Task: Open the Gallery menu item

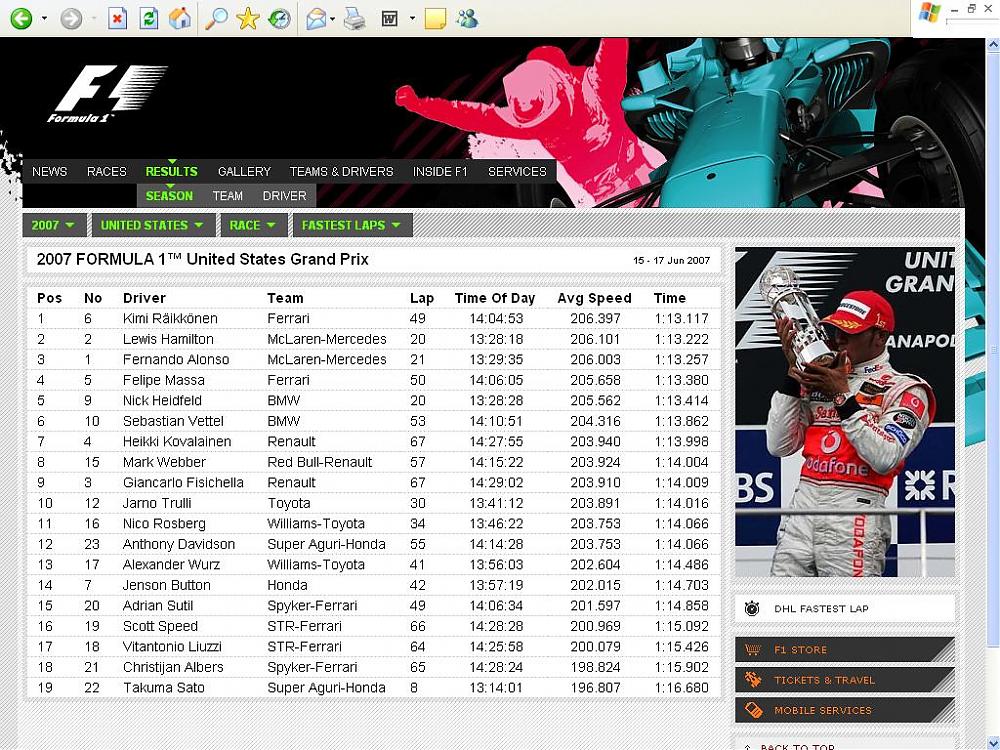Action: [x=244, y=171]
